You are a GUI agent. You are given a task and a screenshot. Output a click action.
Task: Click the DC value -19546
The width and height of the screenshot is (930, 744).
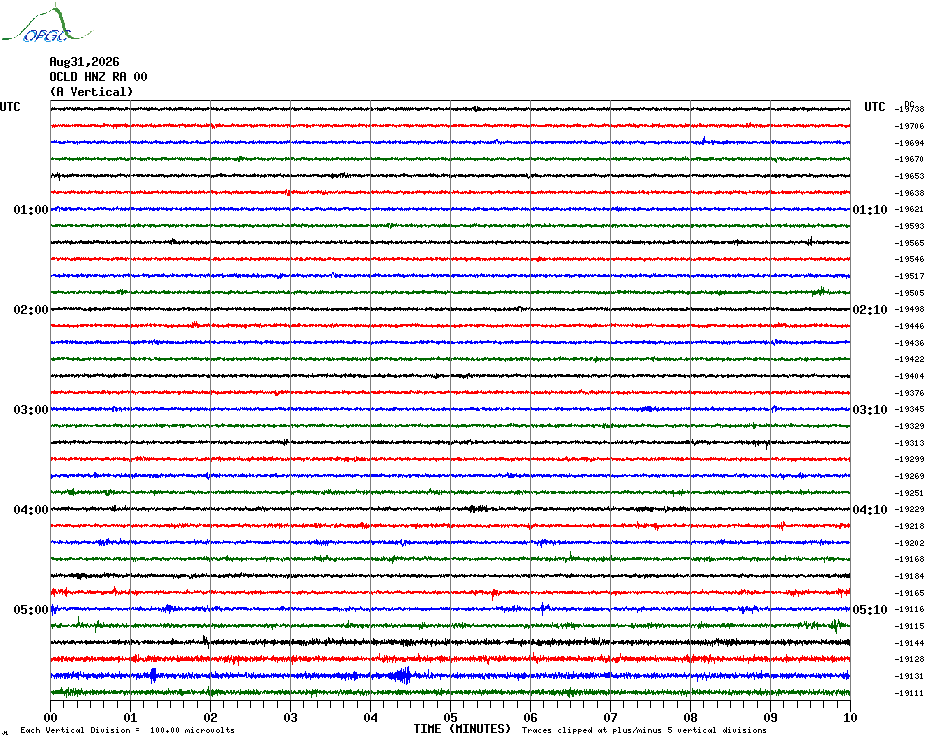pyautogui.click(x=909, y=259)
